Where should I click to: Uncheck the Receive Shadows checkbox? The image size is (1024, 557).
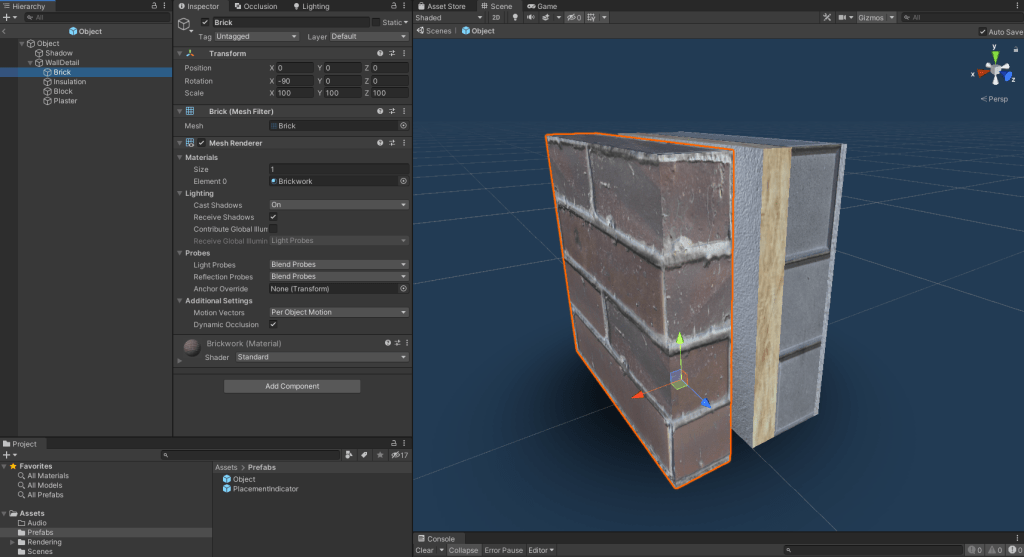tap(273, 217)
